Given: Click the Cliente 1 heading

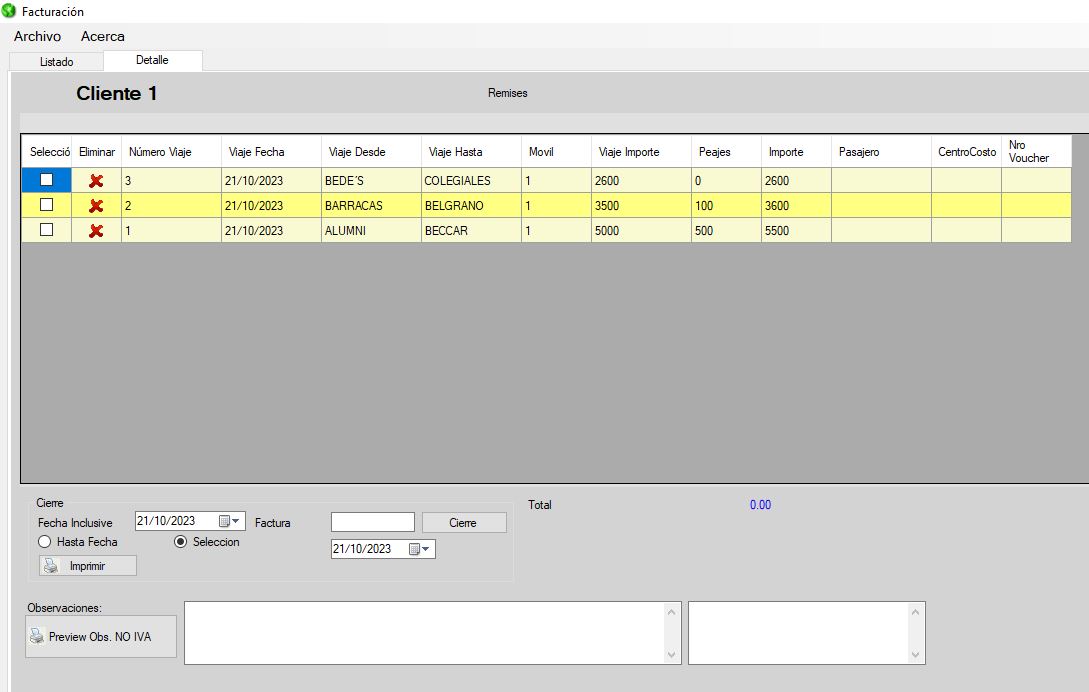Looking at the screenshot, I should click(117, 93).
